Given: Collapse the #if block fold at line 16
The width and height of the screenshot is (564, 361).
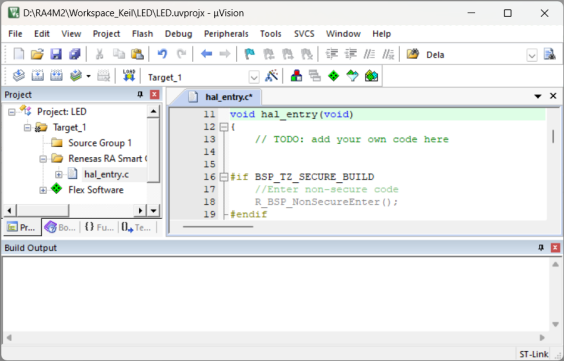Looking at the screenshot, I should click(x=224, y=177).
